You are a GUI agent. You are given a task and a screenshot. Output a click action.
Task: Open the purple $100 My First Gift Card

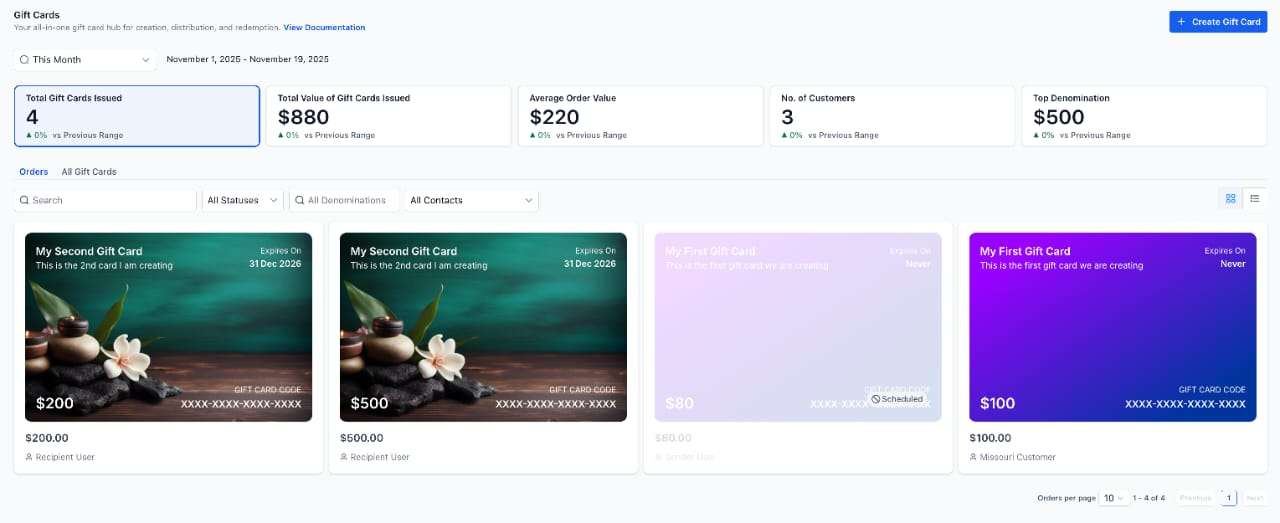(x=1113, y=327)
